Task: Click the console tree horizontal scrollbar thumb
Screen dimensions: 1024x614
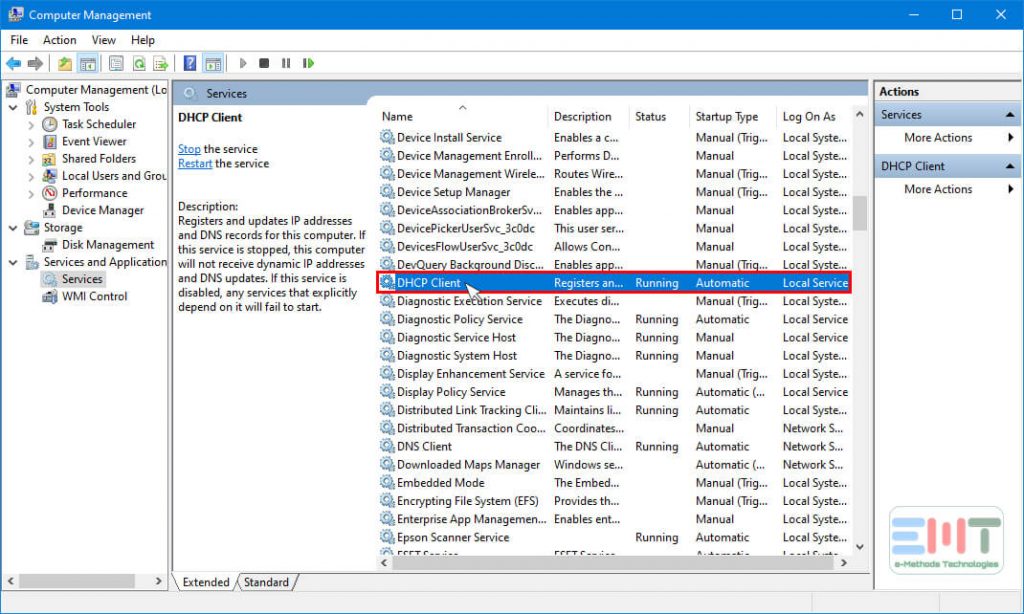Action: [x=76, y=581]
